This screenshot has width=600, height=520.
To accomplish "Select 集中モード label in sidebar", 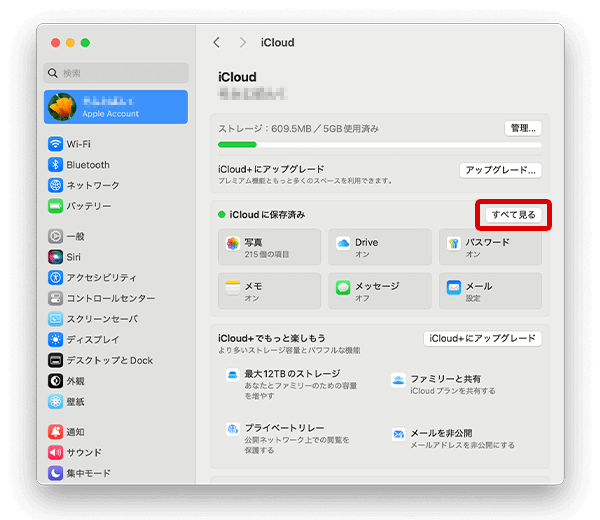I will tap(88, 473).
